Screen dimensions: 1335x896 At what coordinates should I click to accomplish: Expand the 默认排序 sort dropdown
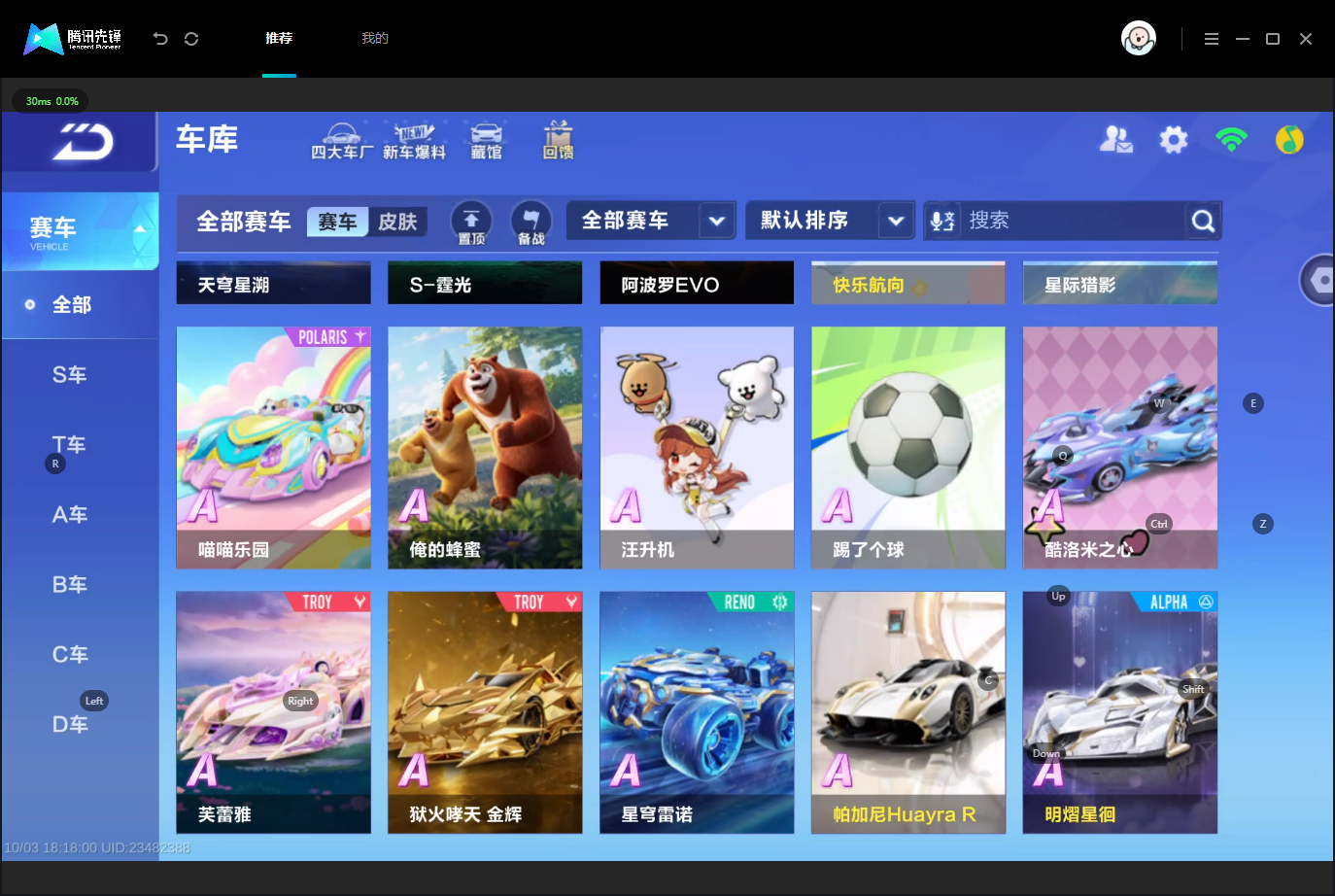pyautogui.click(x=831, y=221)
